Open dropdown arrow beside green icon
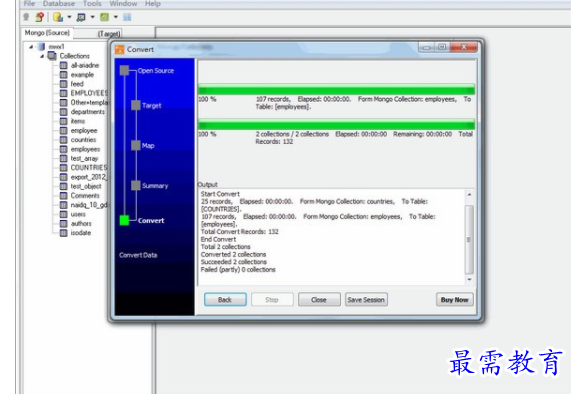The height and width of the screenshot is (394, 571). tap(116, 17)
